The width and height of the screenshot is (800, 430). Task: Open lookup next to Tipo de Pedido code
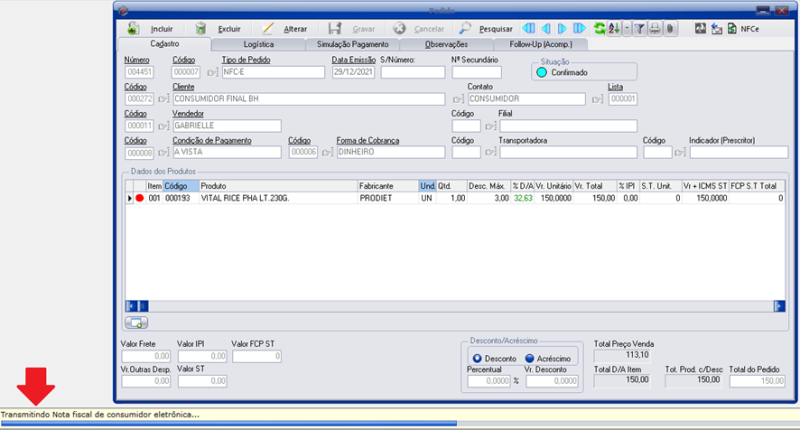coord(211,73)
